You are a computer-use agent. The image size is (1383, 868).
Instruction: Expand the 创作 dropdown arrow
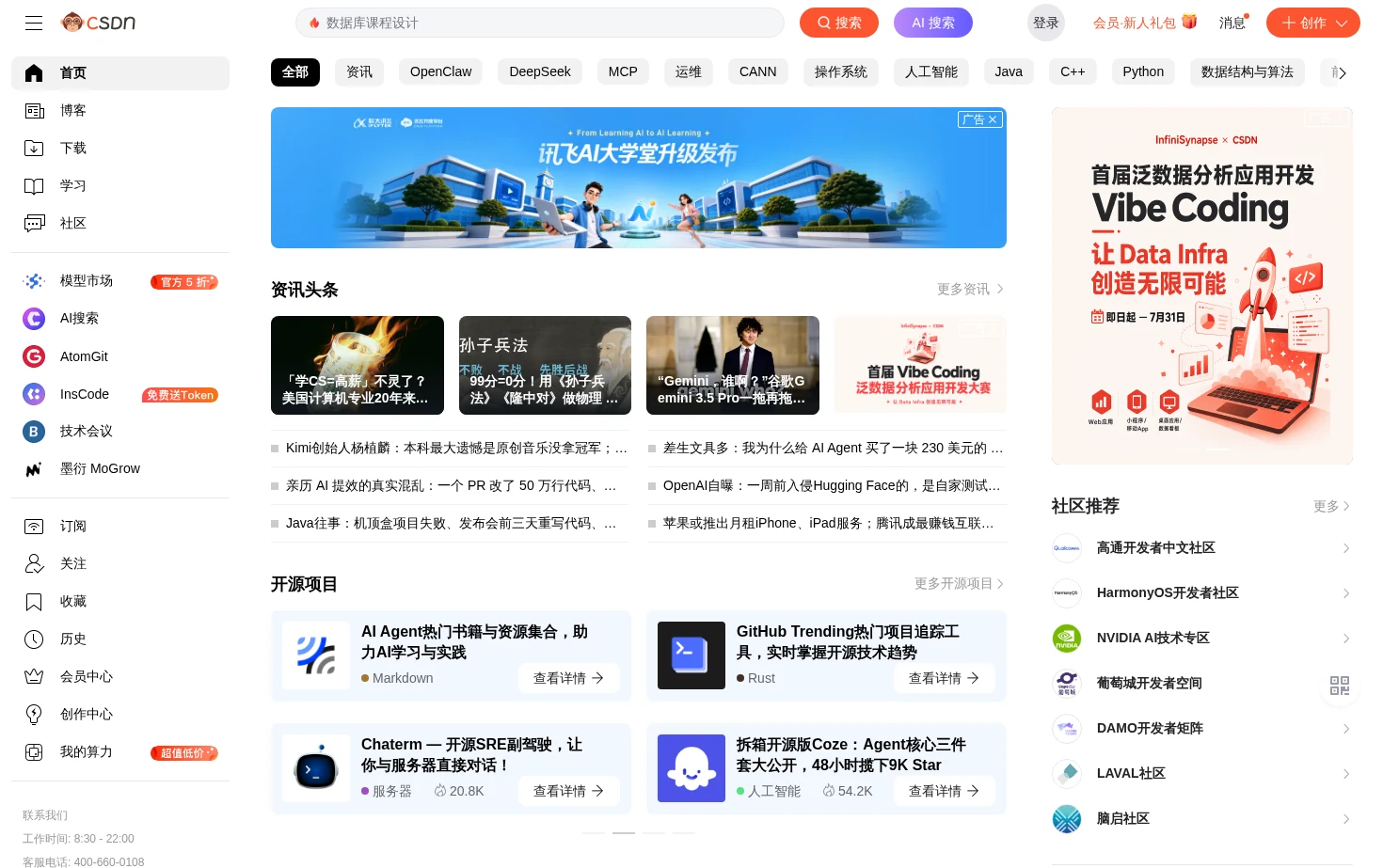pos(1342,23)
